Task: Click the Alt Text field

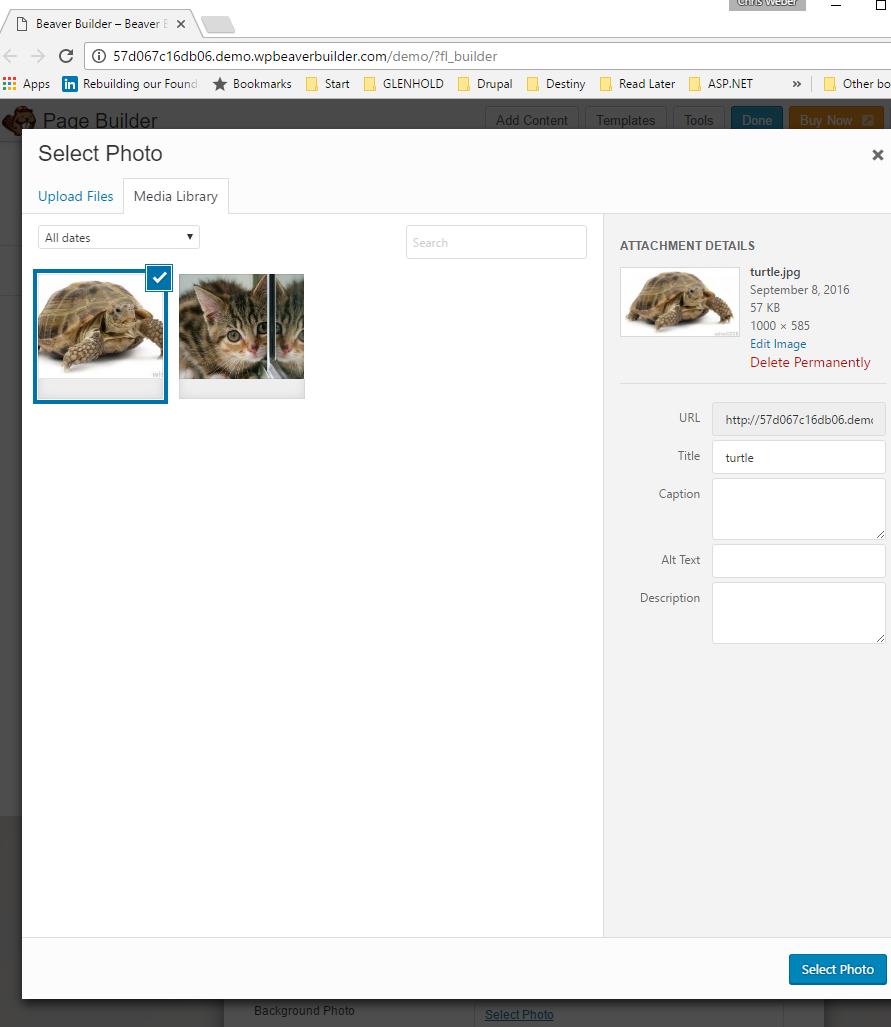Action: click(x=799, y=561)
